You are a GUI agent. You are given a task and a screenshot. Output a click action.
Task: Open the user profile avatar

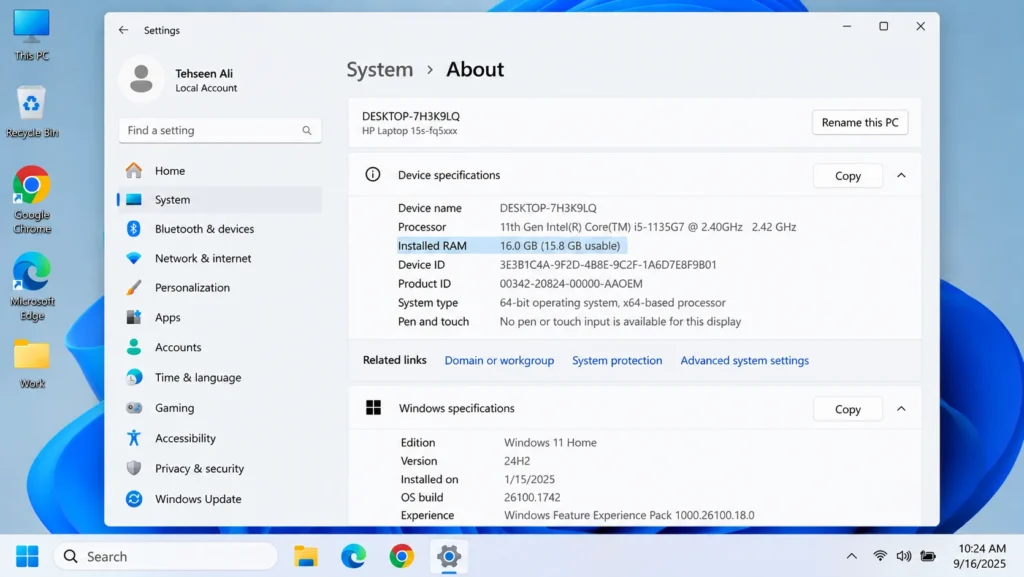click(141, 80)
